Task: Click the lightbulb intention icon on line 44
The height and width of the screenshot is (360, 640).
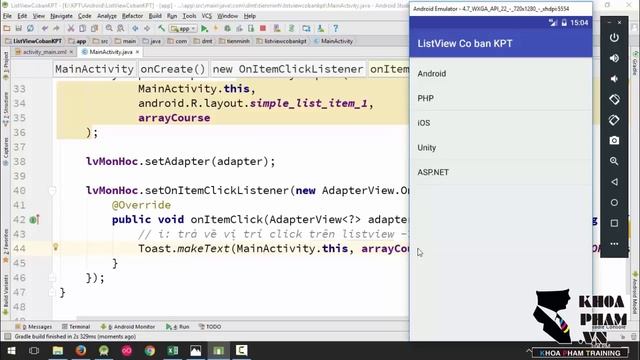Action: [x=56, y=247]
